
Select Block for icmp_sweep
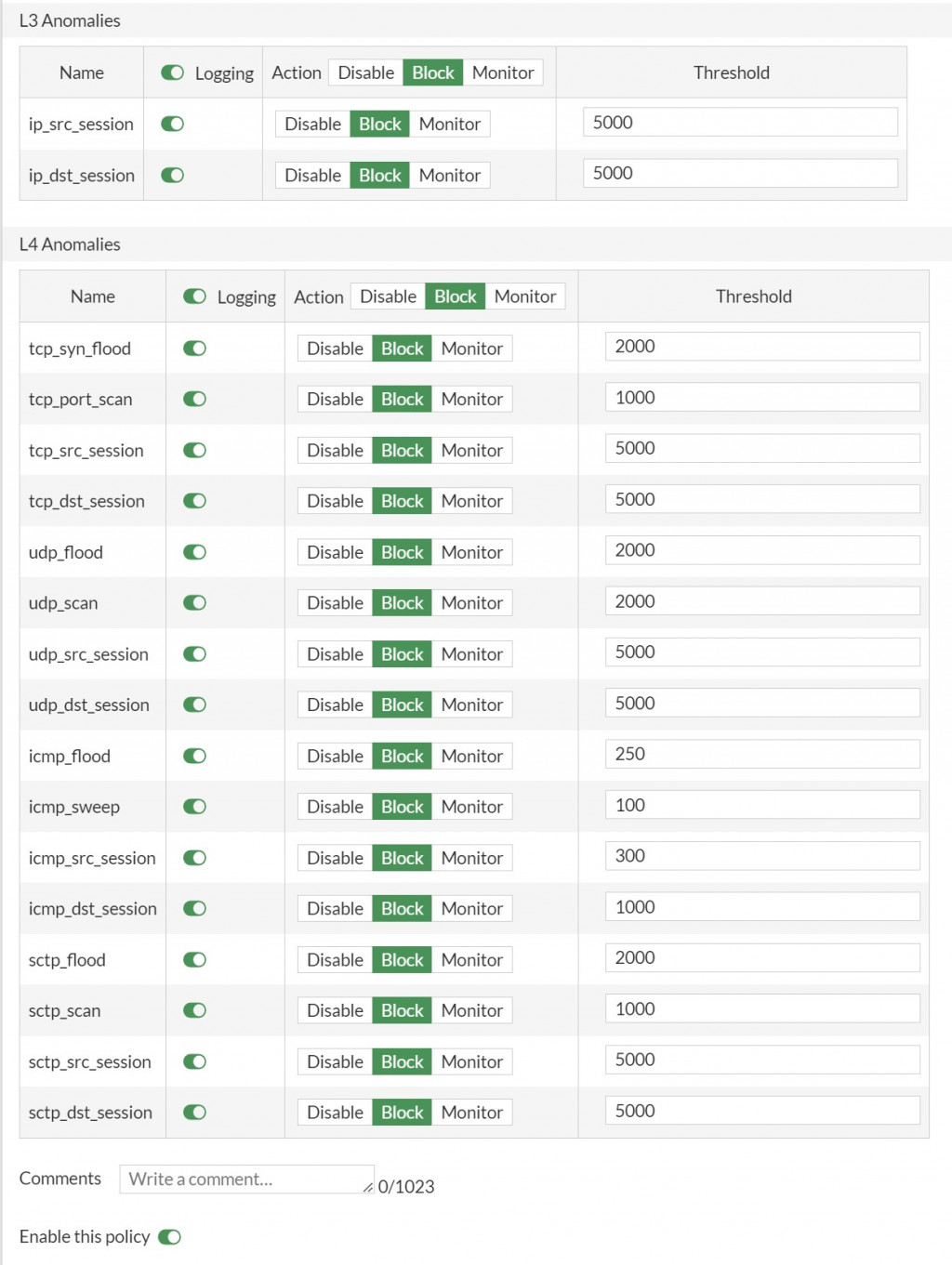[x=402, y=807]
